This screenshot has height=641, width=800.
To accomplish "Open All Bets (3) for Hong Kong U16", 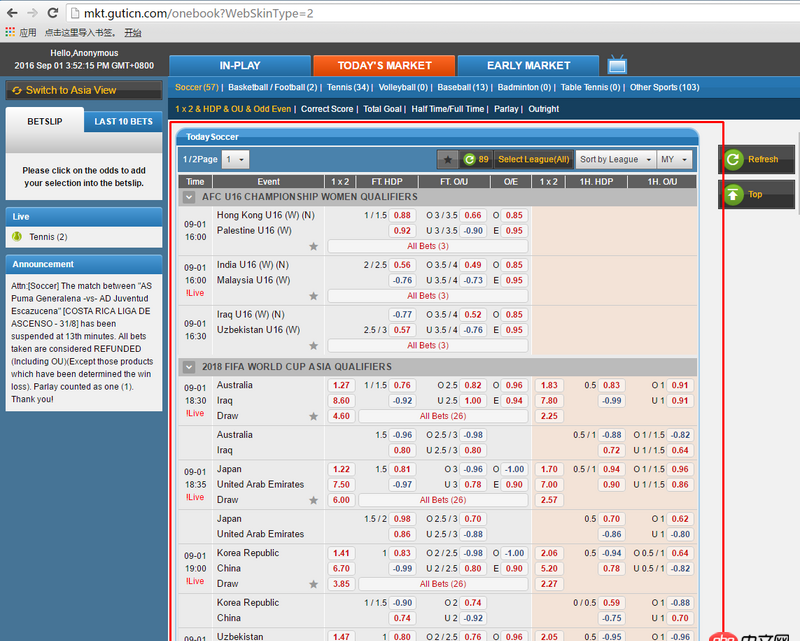I will point(428,246).
